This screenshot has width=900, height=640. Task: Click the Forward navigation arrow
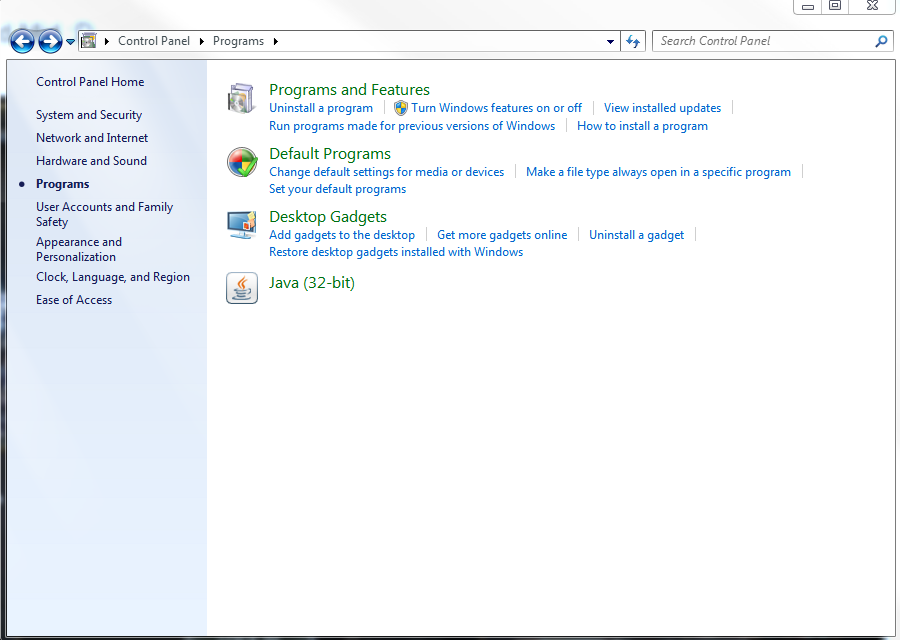pos(50,41)
